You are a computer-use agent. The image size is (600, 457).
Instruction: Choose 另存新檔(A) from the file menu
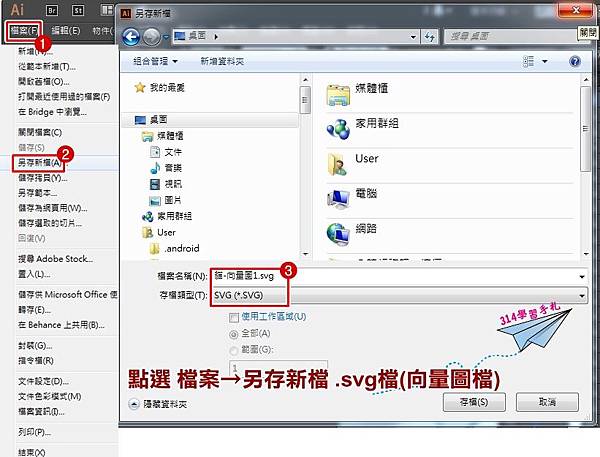pyautogui.click(x=39, y=163)
